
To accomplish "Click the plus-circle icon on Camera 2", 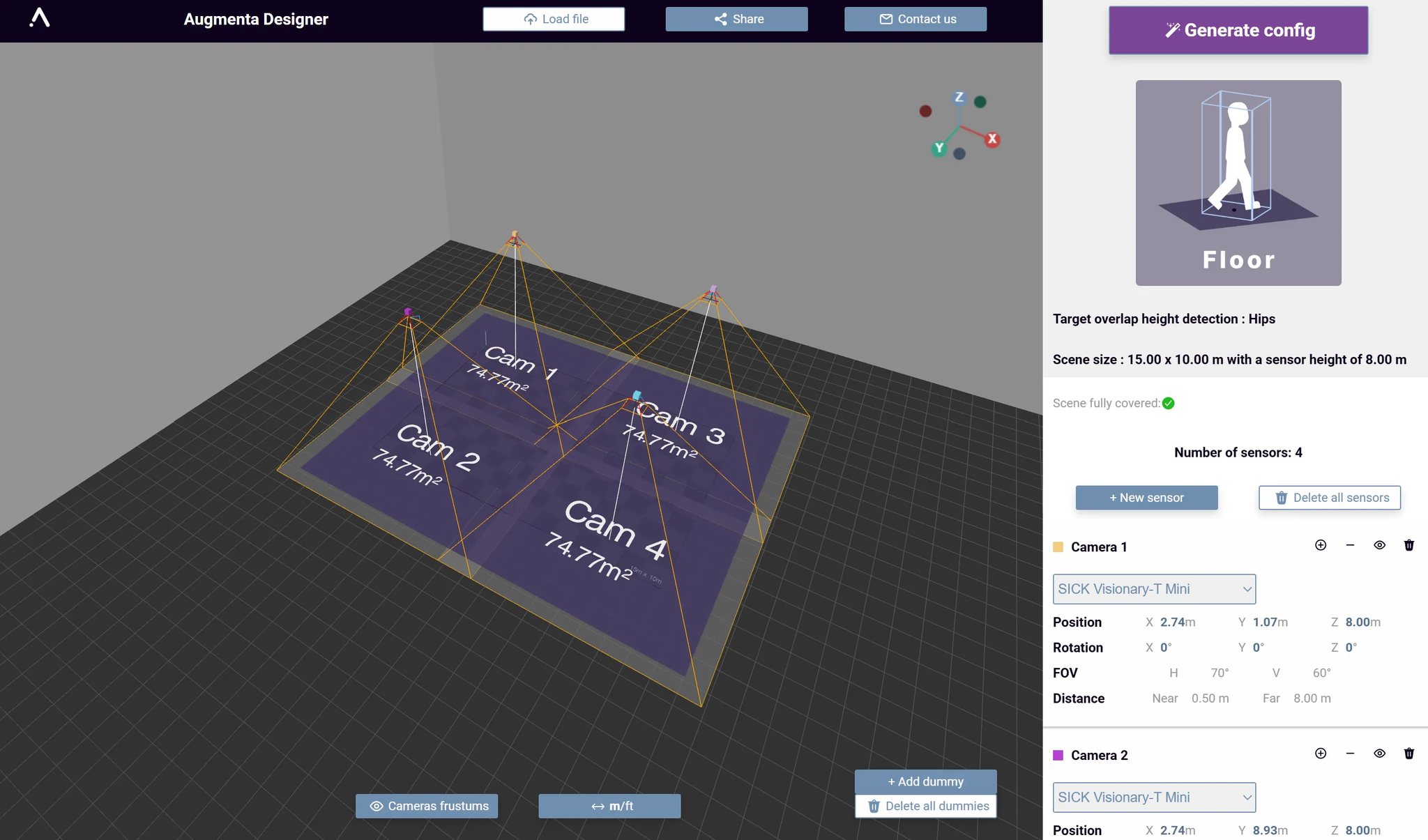I will [1321, 754].
